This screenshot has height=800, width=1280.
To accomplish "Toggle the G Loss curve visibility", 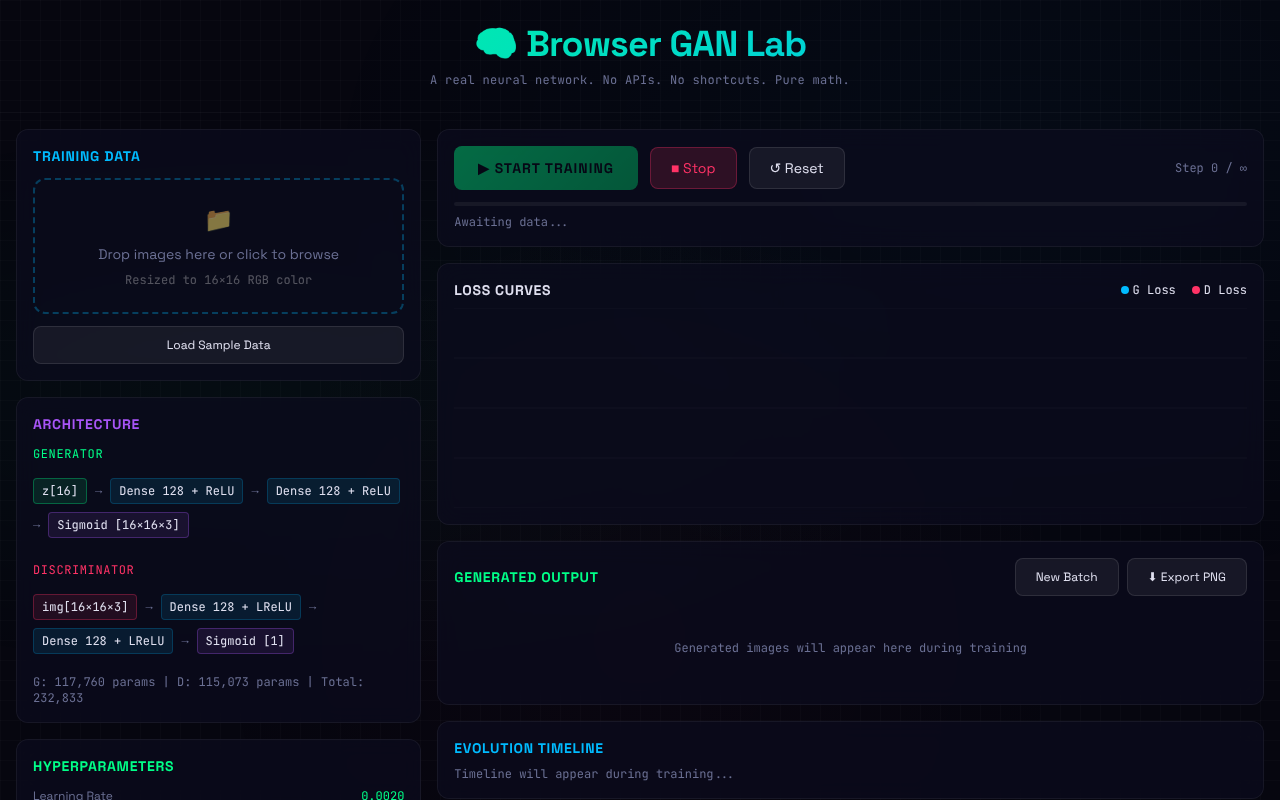I will (x=1148, y=289).
